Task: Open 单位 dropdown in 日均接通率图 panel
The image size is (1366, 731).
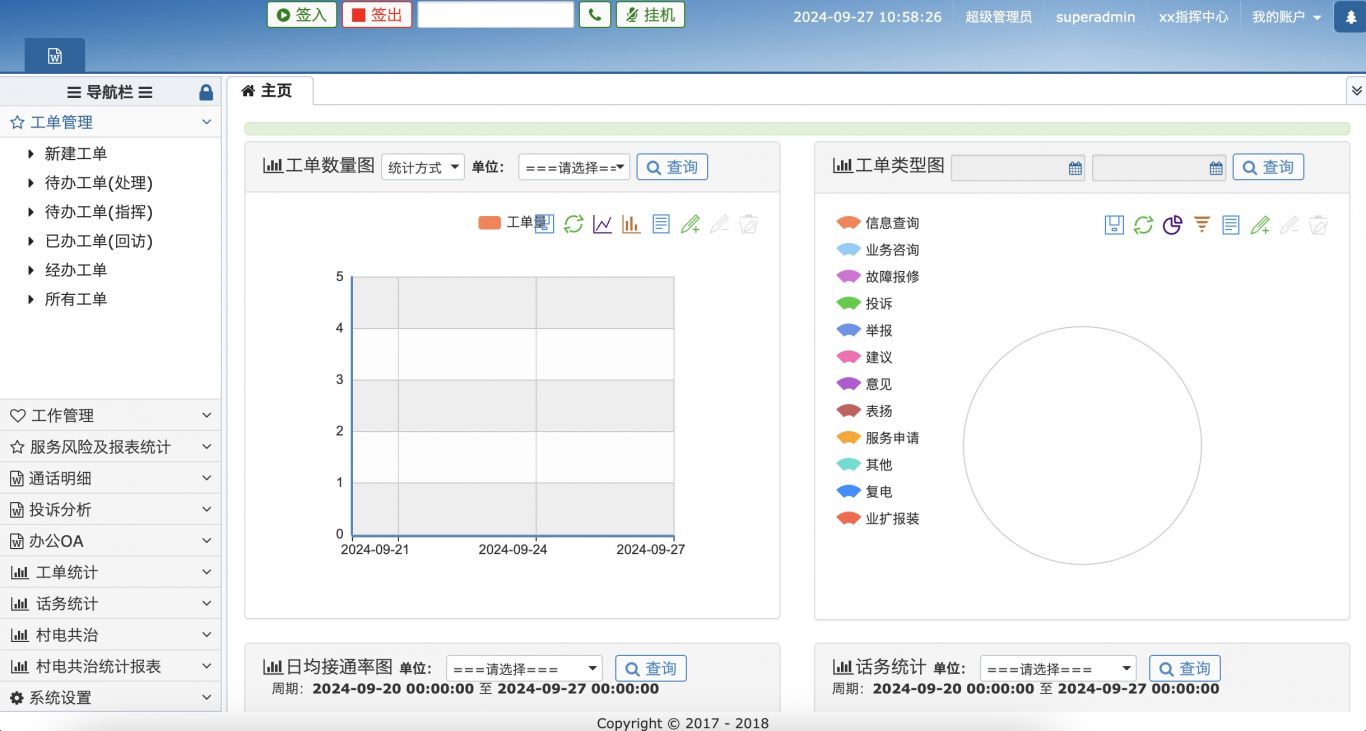Action: [x=524, y=668]
